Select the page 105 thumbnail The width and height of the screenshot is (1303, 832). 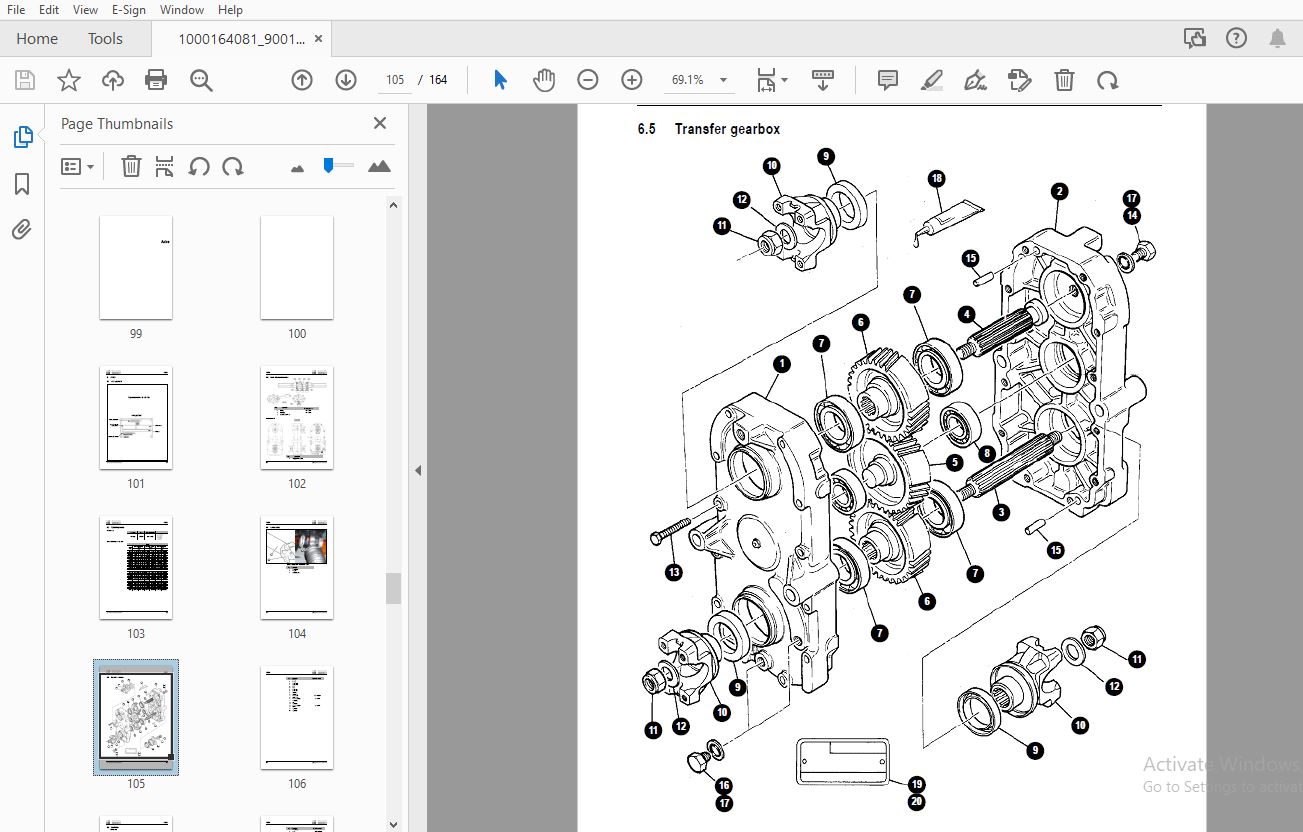pos(136,717)
